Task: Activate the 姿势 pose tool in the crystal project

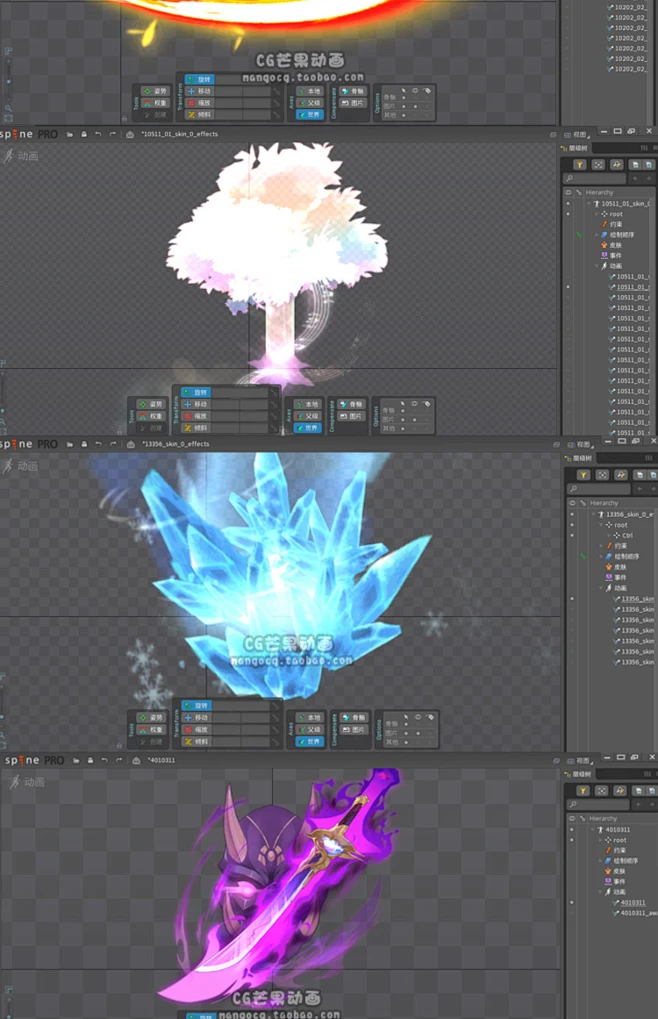Action: pos(154,717)
